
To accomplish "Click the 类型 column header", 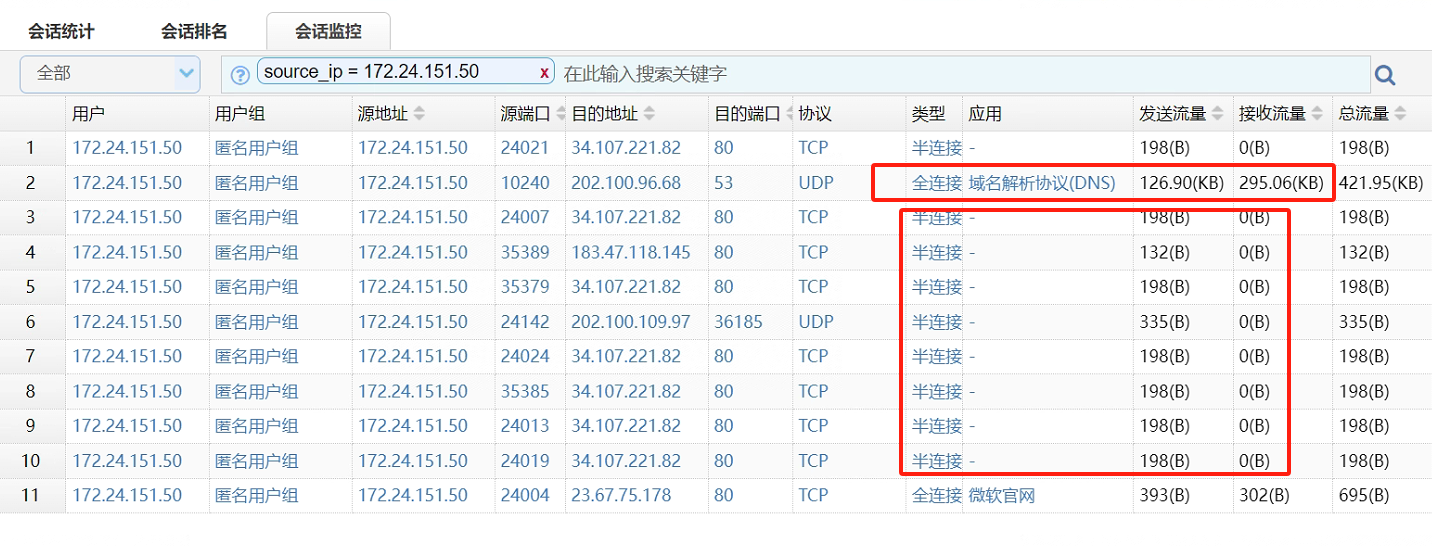I will (928, 114).
